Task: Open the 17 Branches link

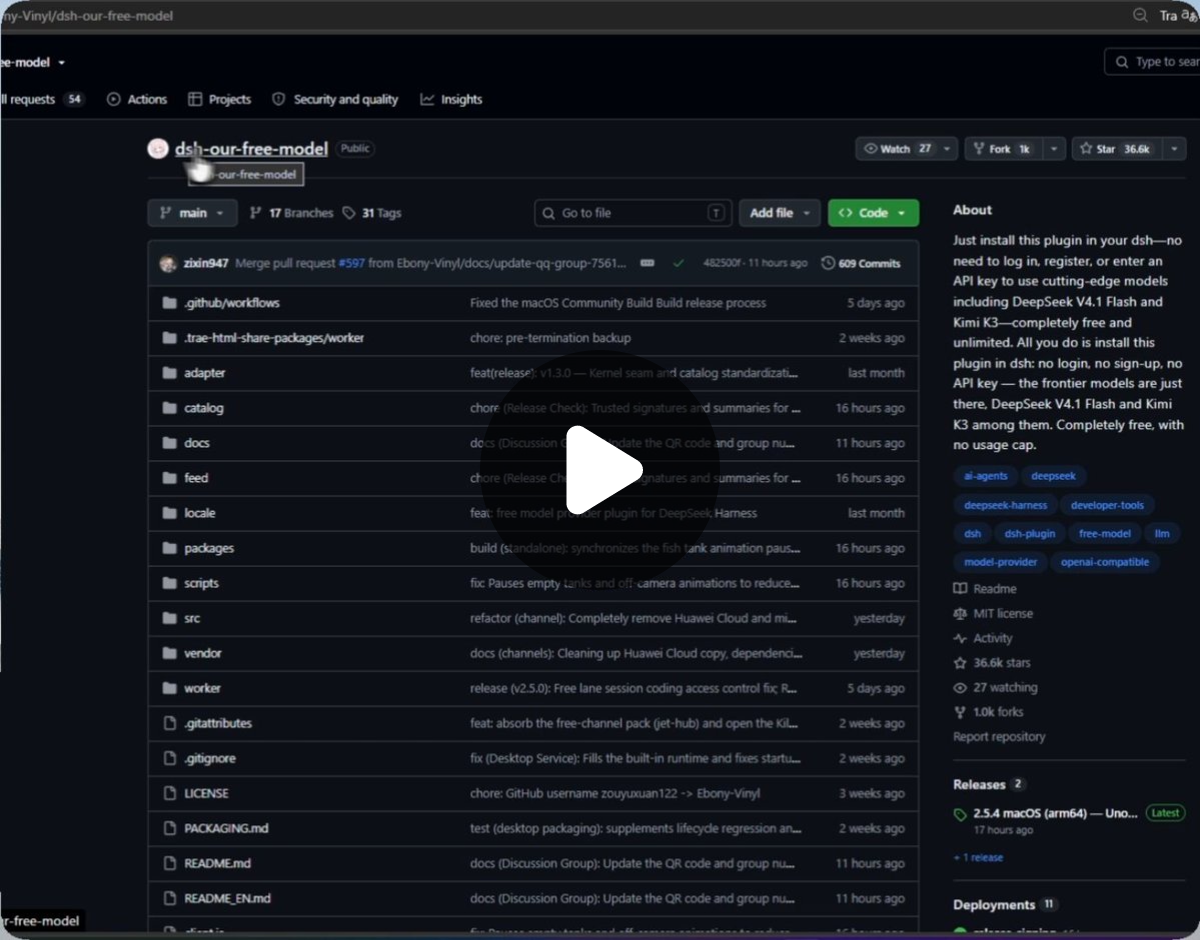Action: [291, 213]
